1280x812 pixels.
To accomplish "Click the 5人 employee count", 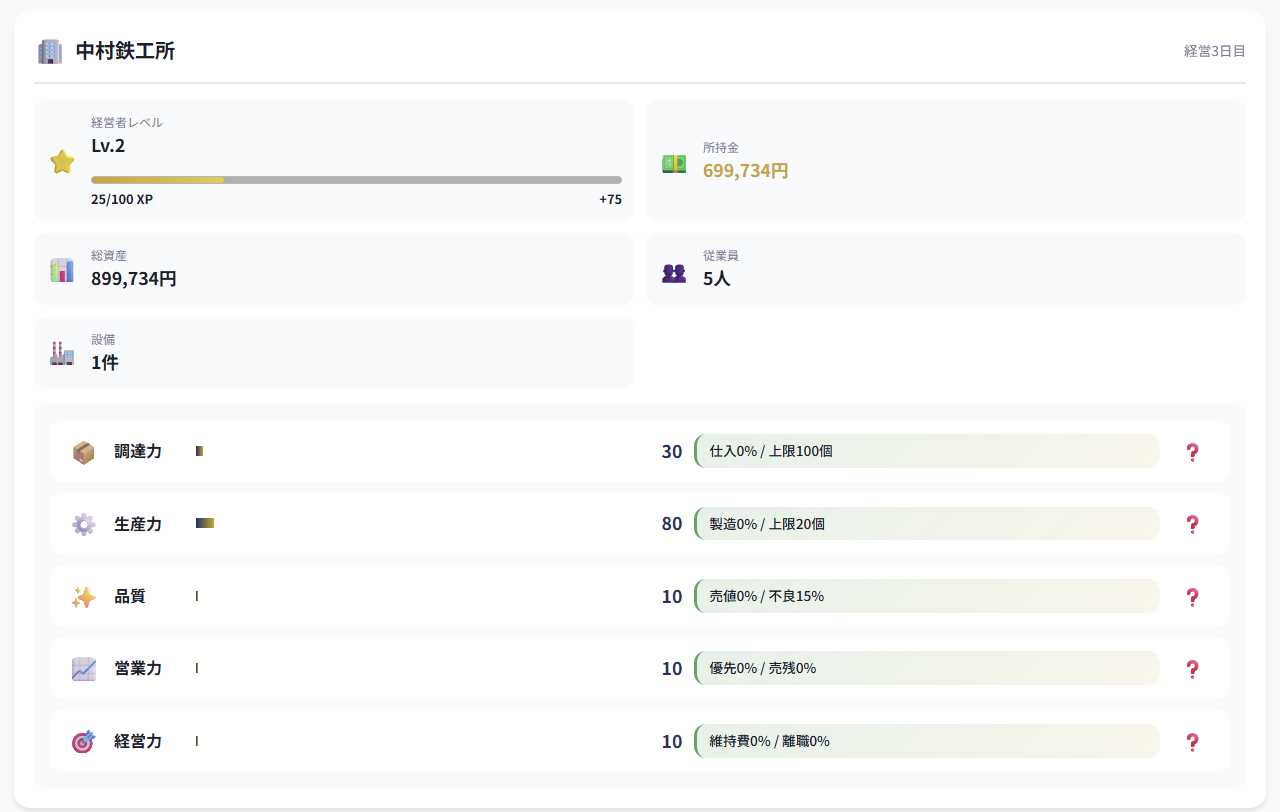I will click(717, 279).
